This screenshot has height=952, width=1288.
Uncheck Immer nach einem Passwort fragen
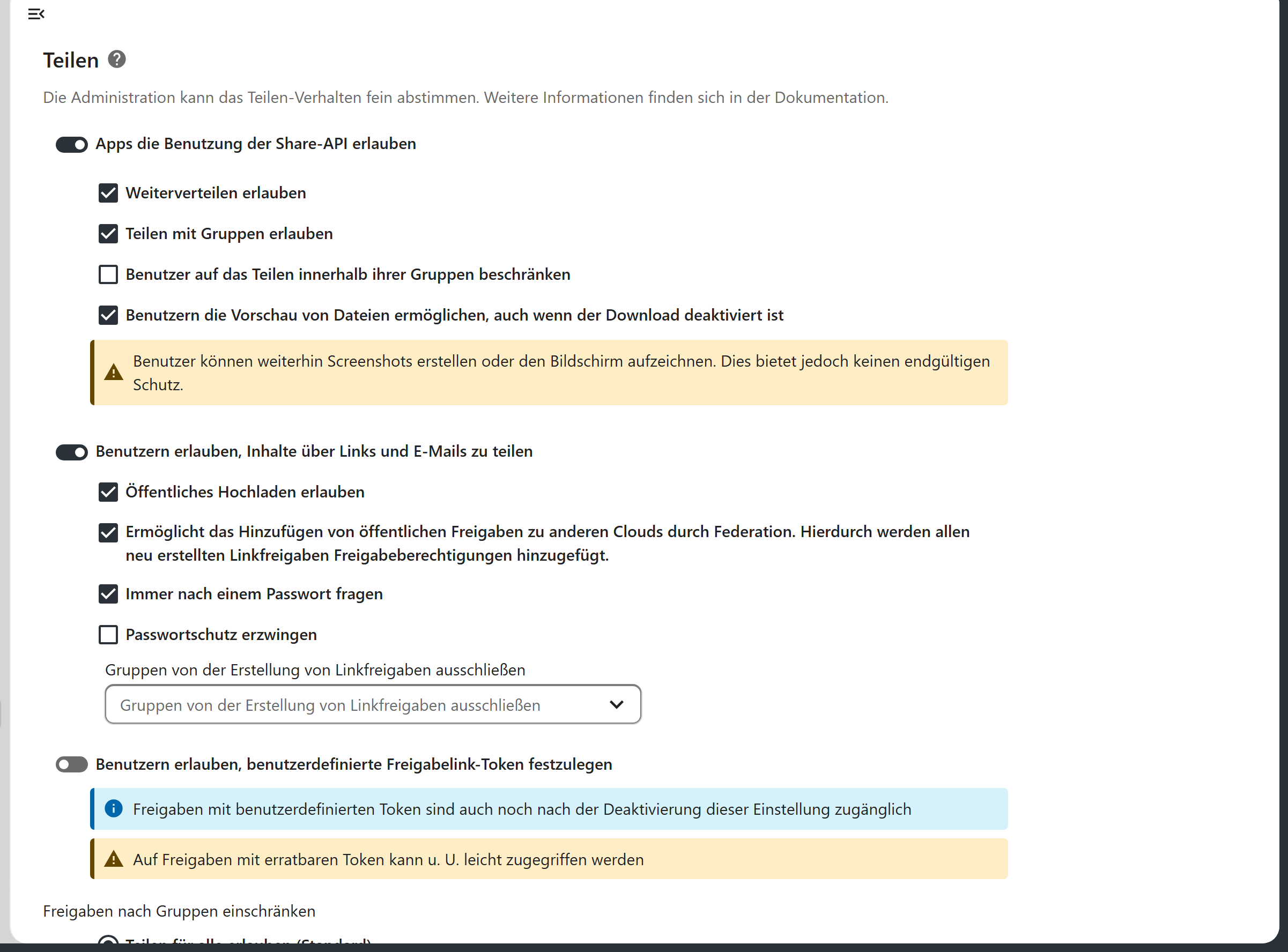108,594
